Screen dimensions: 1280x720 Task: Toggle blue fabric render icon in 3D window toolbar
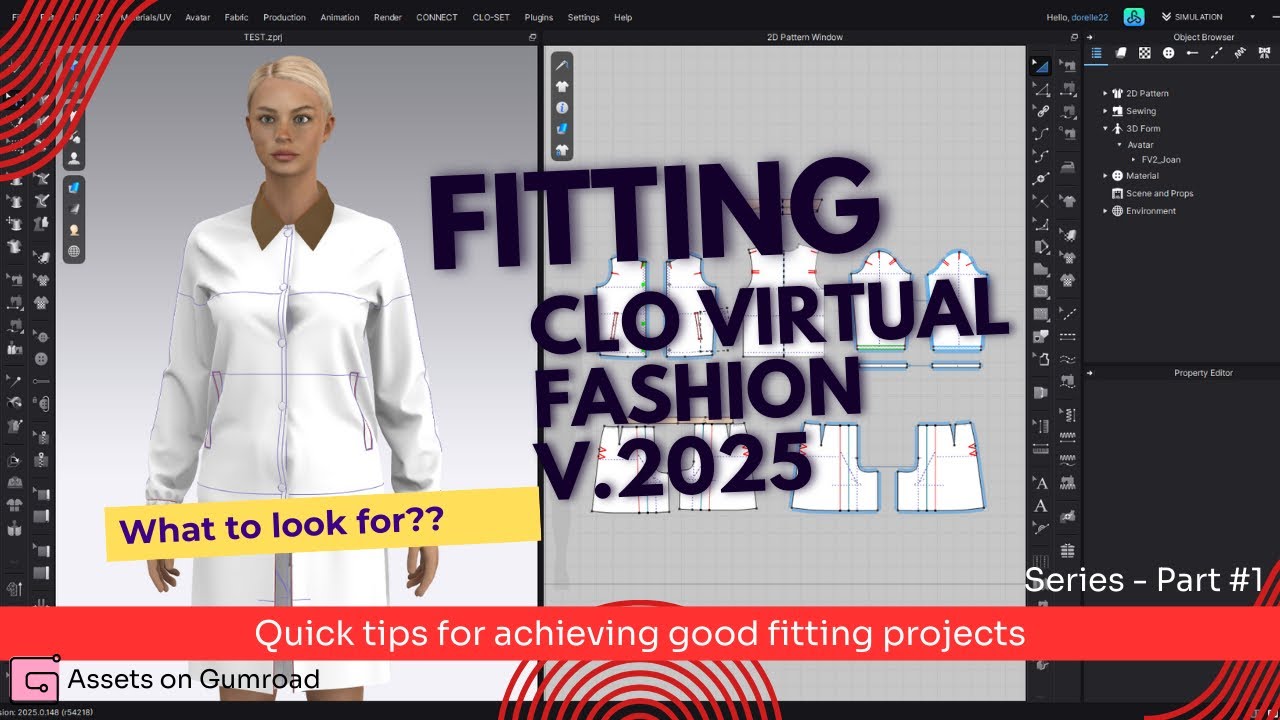click(x=74, y=187)
